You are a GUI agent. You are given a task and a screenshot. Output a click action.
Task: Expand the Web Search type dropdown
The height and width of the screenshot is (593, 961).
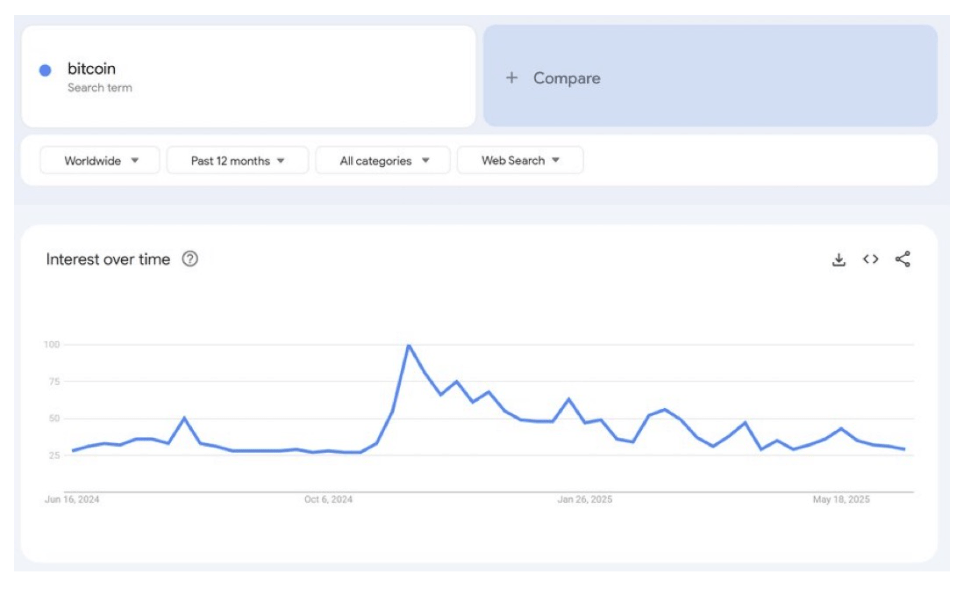(x=520, y=161)
